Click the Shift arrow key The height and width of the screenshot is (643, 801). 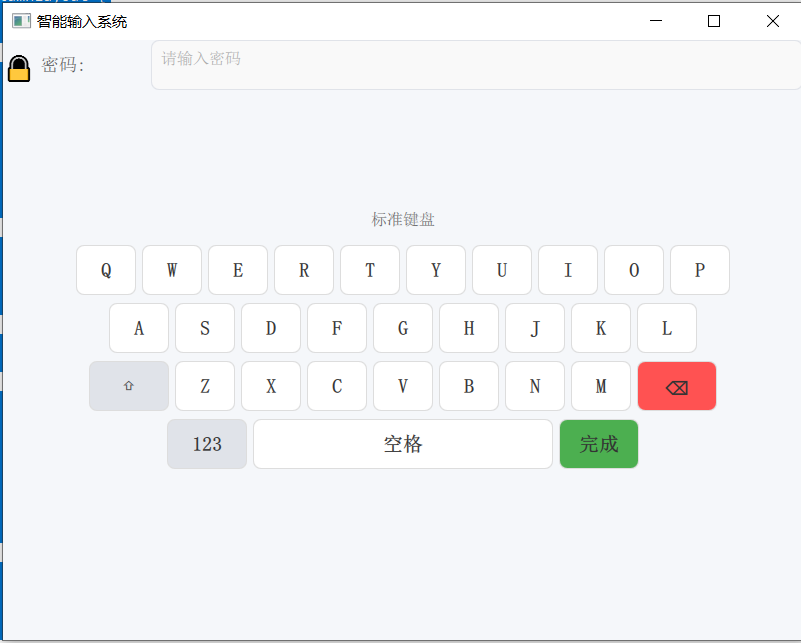[129, 386]
